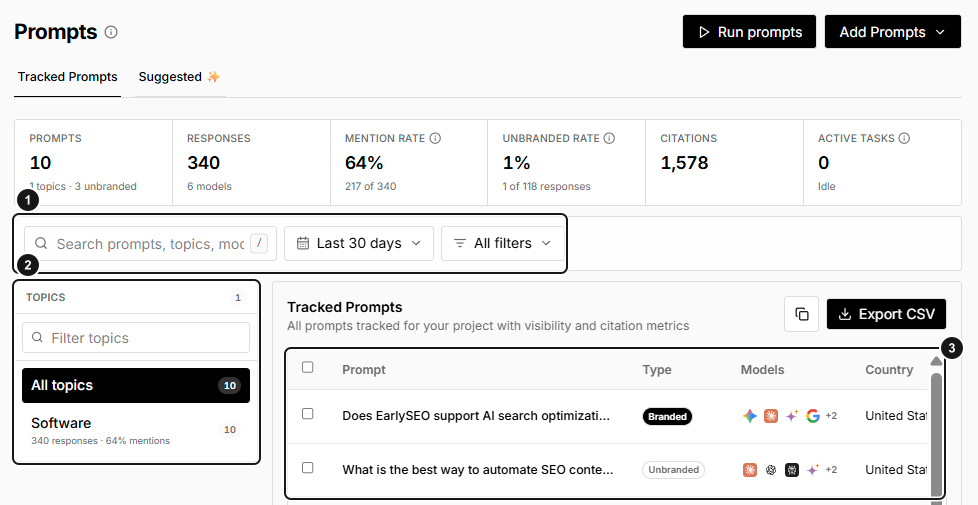Click the 1,578 citations value
This screenshot has height=505, width=978.
[x=684, y=163]
